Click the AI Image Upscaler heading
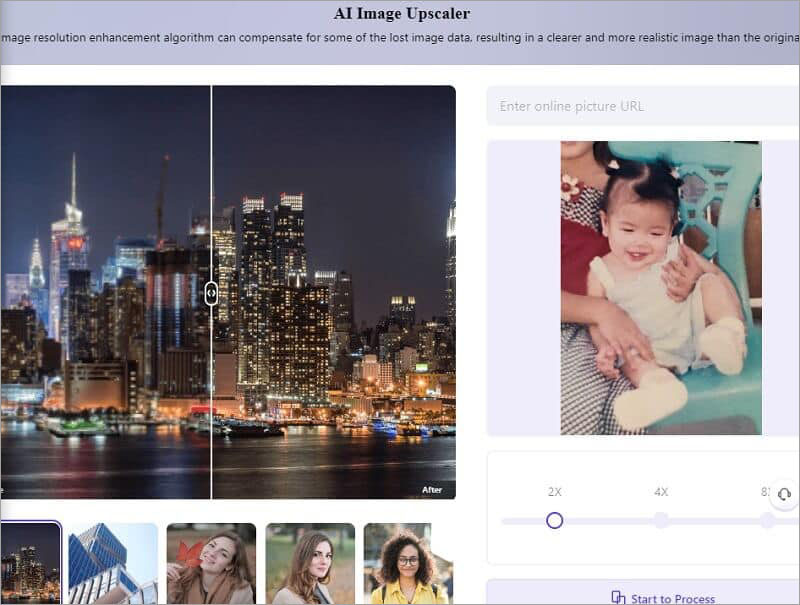 click(x=401, y=14)
